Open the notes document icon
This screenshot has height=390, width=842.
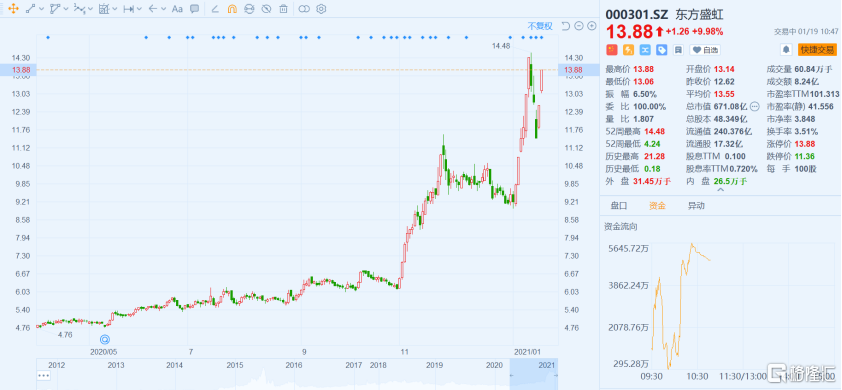click(678, 50)
